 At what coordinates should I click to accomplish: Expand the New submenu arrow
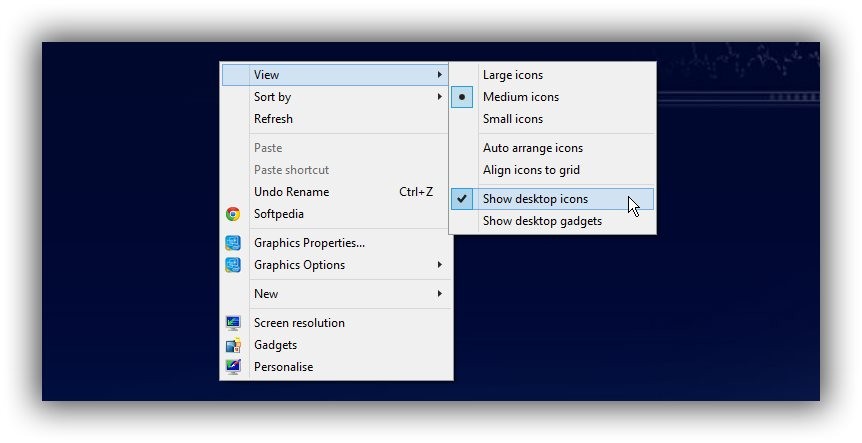pyautogui.click(x=439, y=294)
